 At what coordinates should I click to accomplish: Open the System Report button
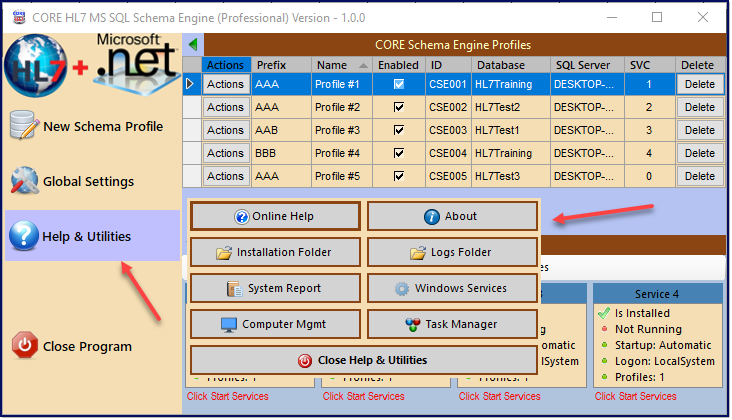pos(275,288)
